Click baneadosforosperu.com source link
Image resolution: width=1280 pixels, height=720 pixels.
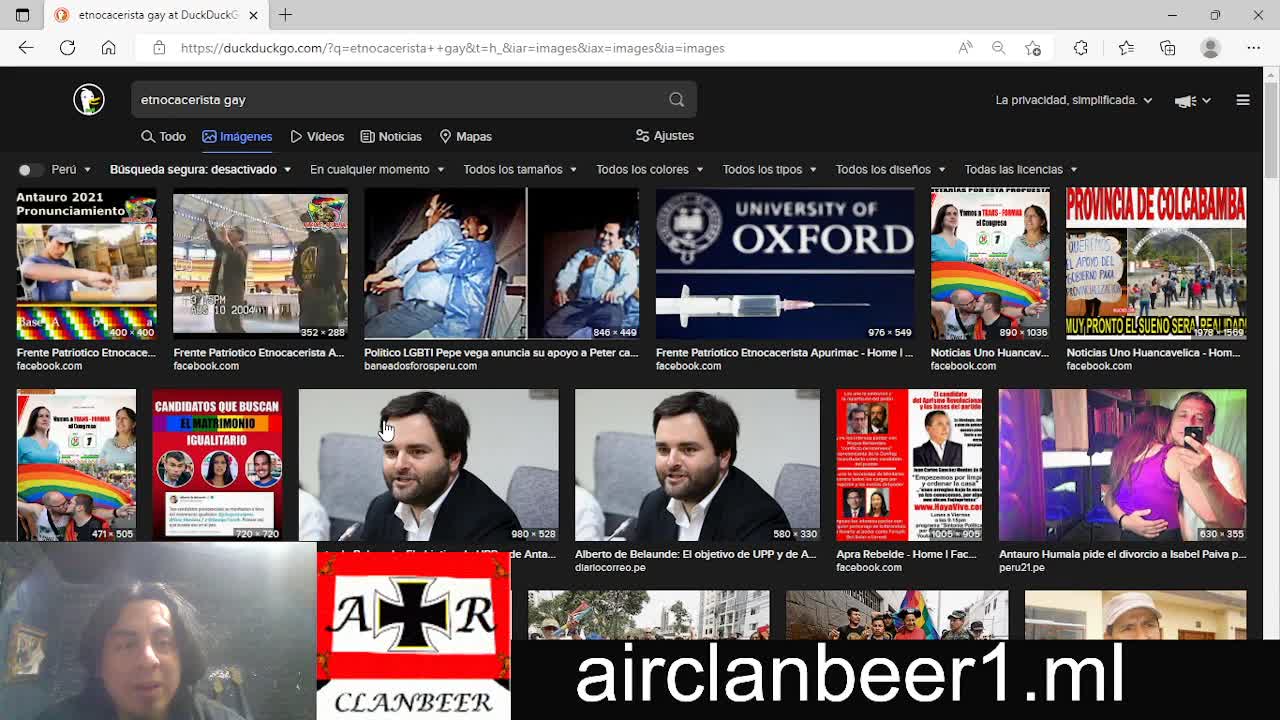pos(420,366)
